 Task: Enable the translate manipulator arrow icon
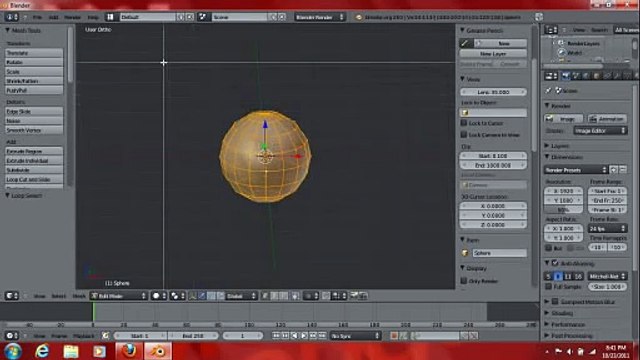click(x=202, y=296)
